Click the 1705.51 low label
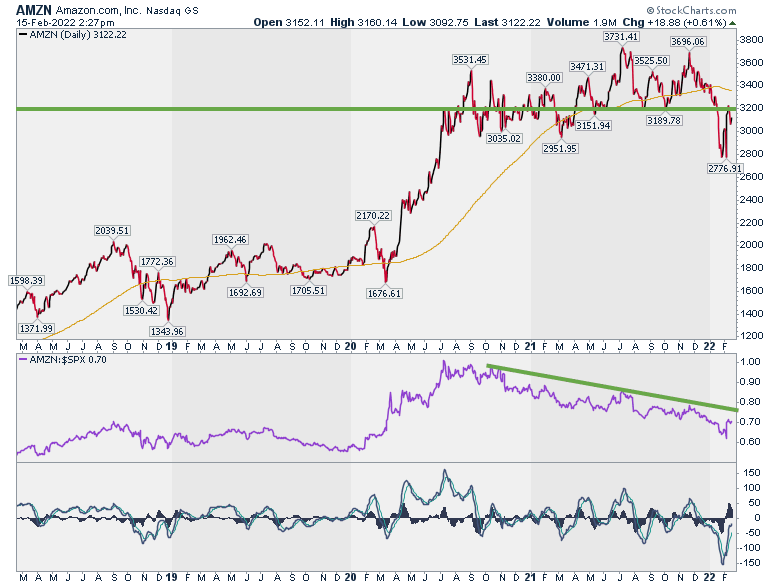 [308, 290]
